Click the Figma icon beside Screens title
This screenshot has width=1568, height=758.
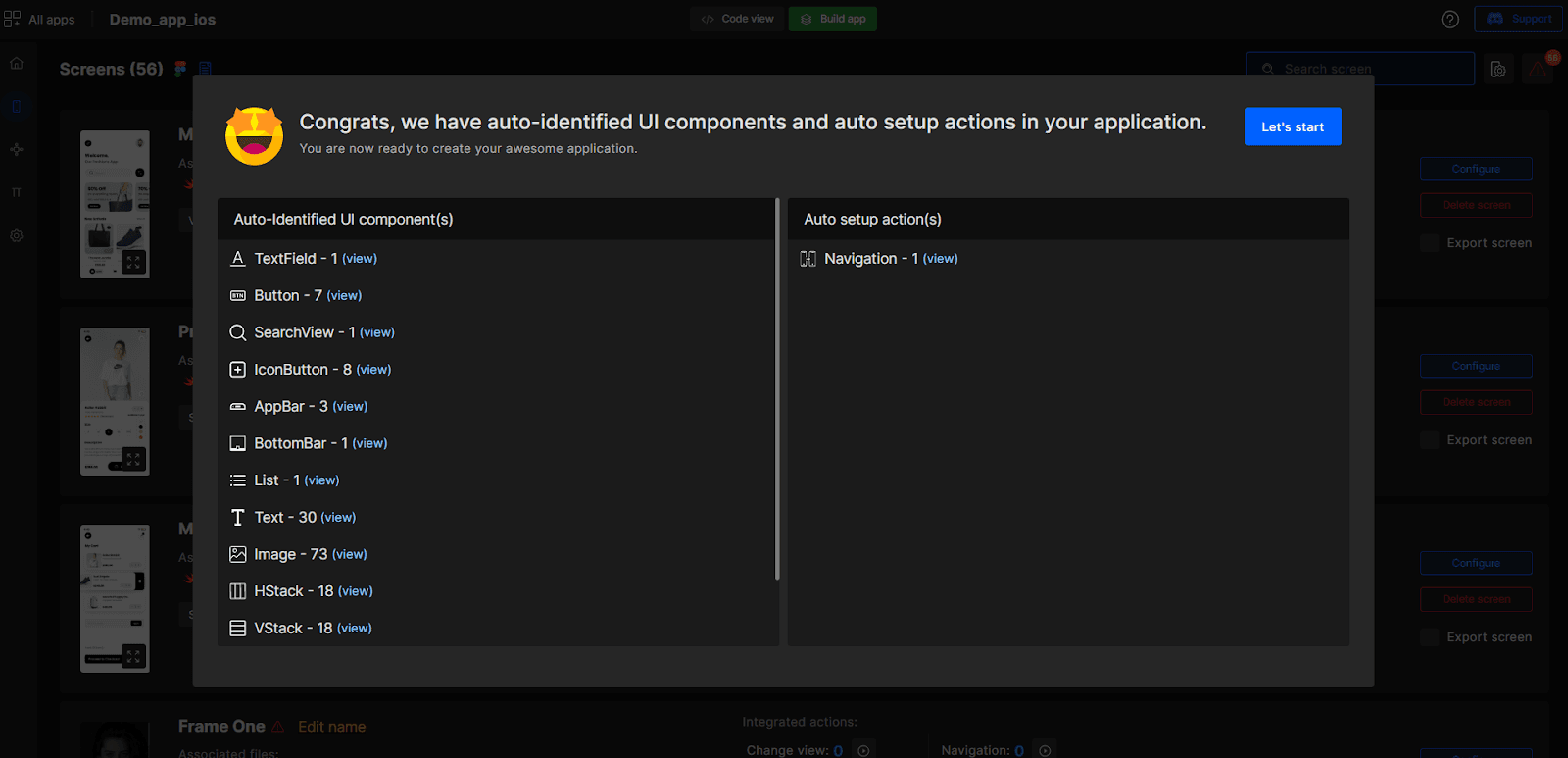pos(180,69)
